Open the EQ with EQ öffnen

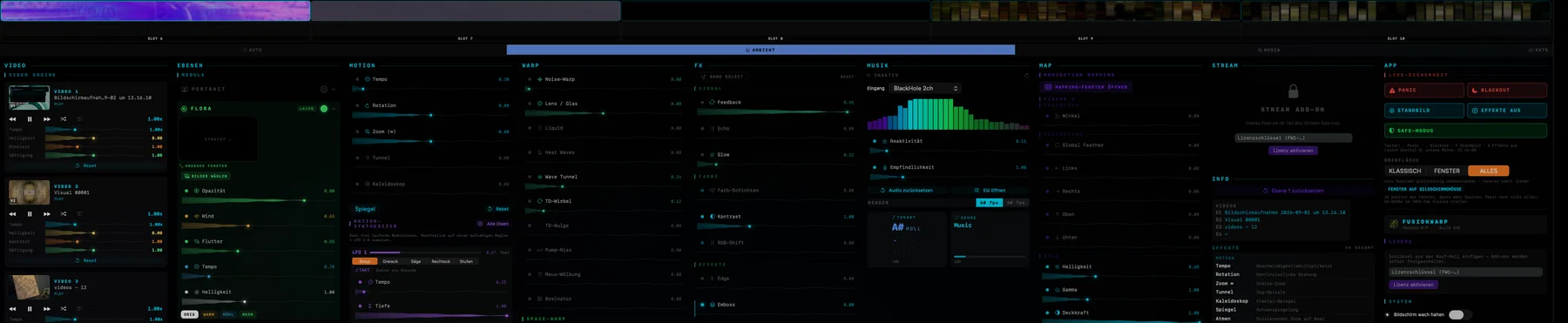990,190
